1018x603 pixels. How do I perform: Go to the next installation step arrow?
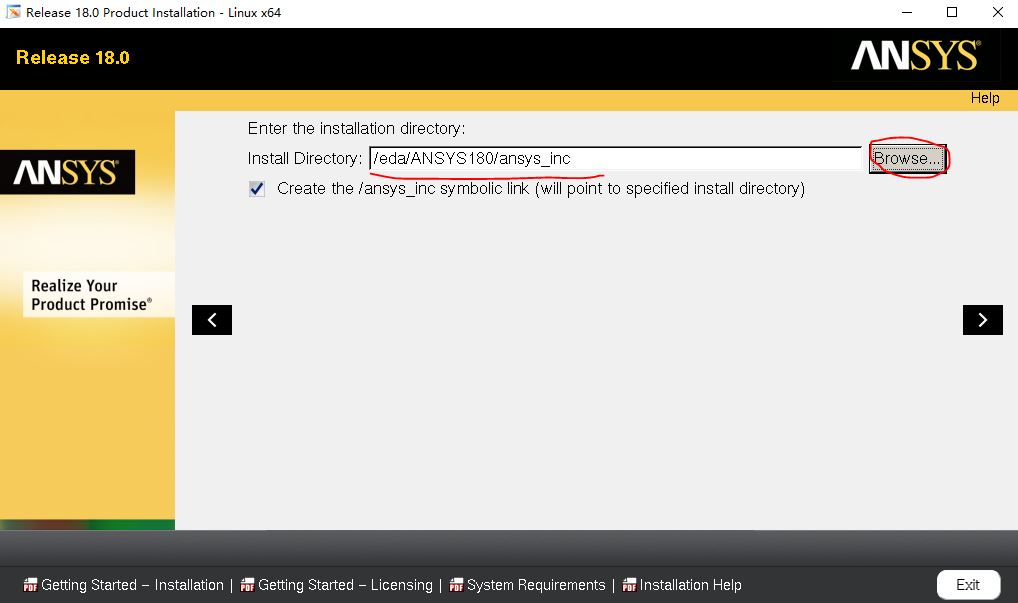[982, 320]
